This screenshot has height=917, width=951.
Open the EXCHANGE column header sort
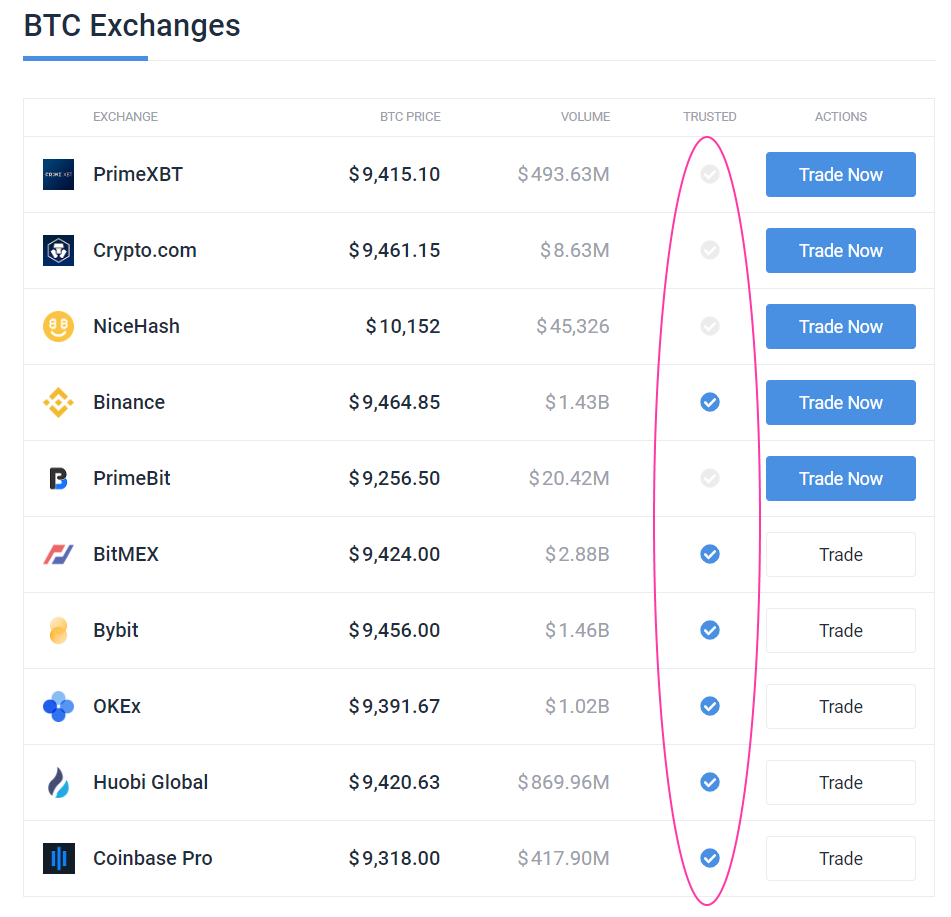coord(125,117)
